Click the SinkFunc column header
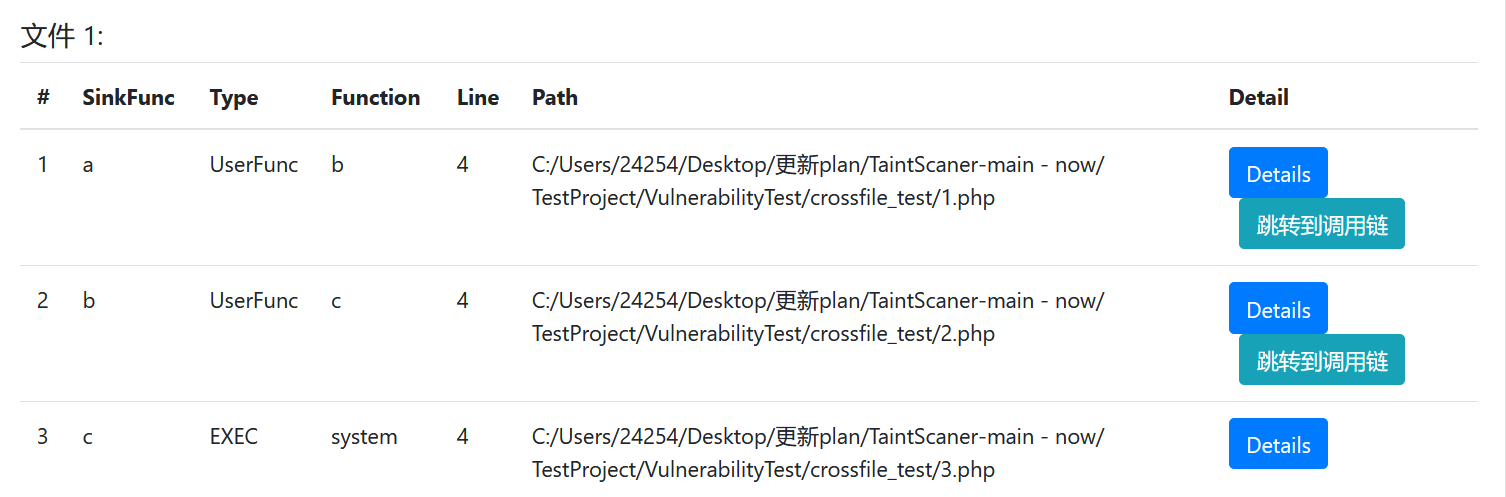This screenshot has height=497, width=1506. 128,97
